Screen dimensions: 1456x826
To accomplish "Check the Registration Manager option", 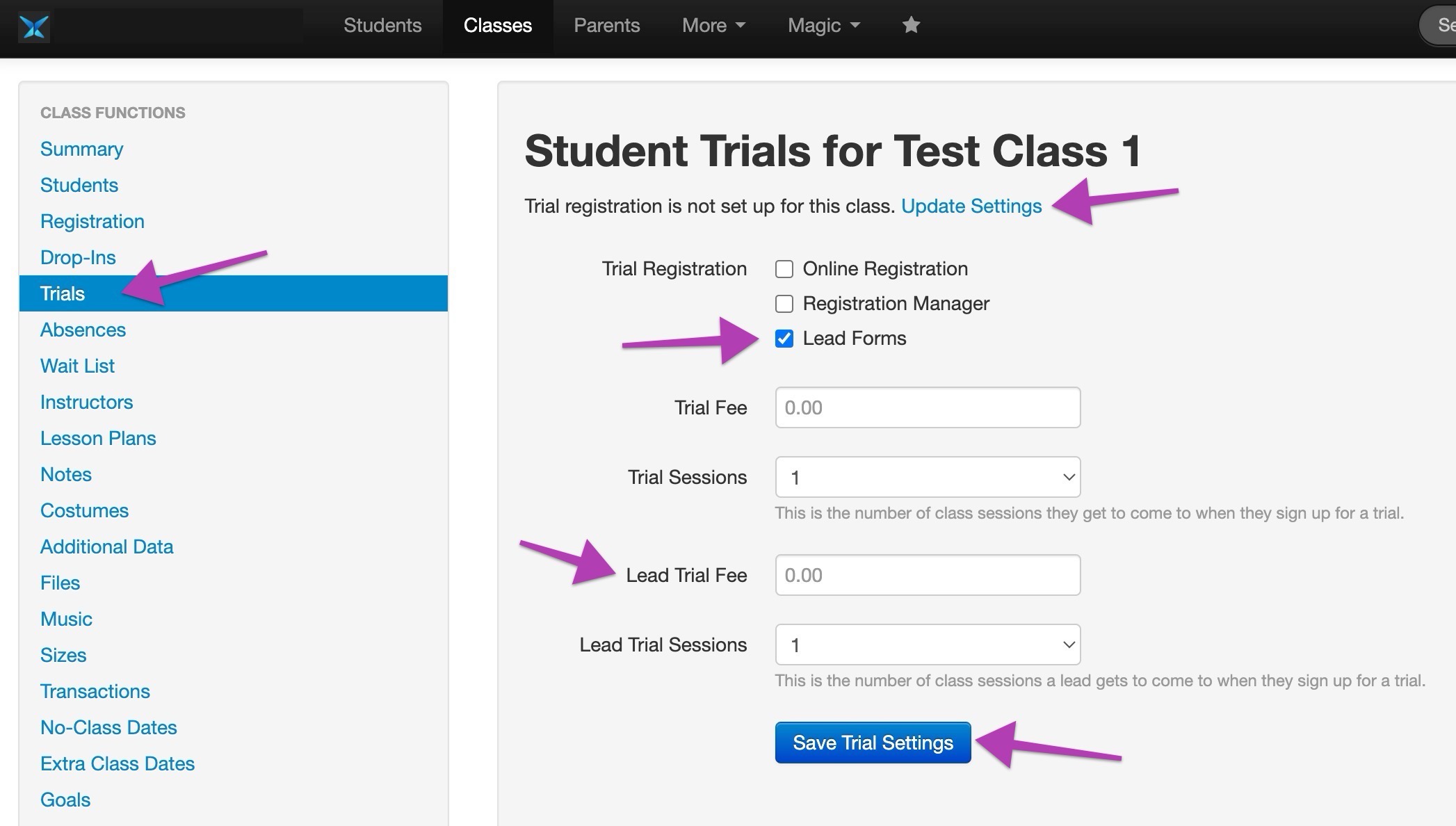I will 784,304.
